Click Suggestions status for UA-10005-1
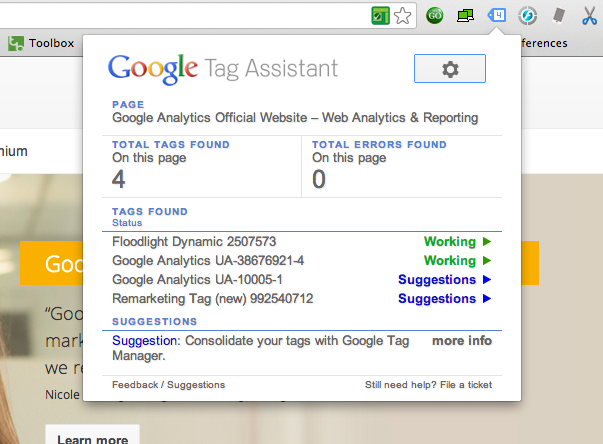Screen dimensions: 603x444 click(x=437, y=279)
